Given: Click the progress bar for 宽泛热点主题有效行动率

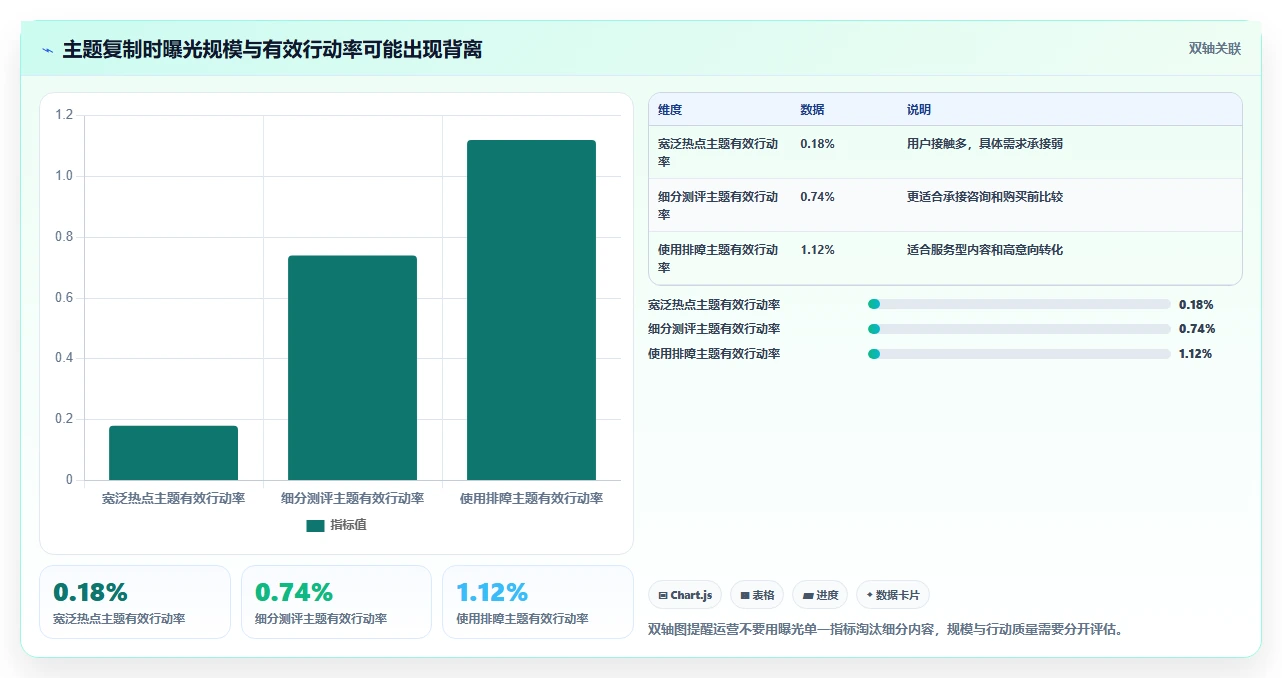Looking at the screenshot, I should click(1019, 304).
